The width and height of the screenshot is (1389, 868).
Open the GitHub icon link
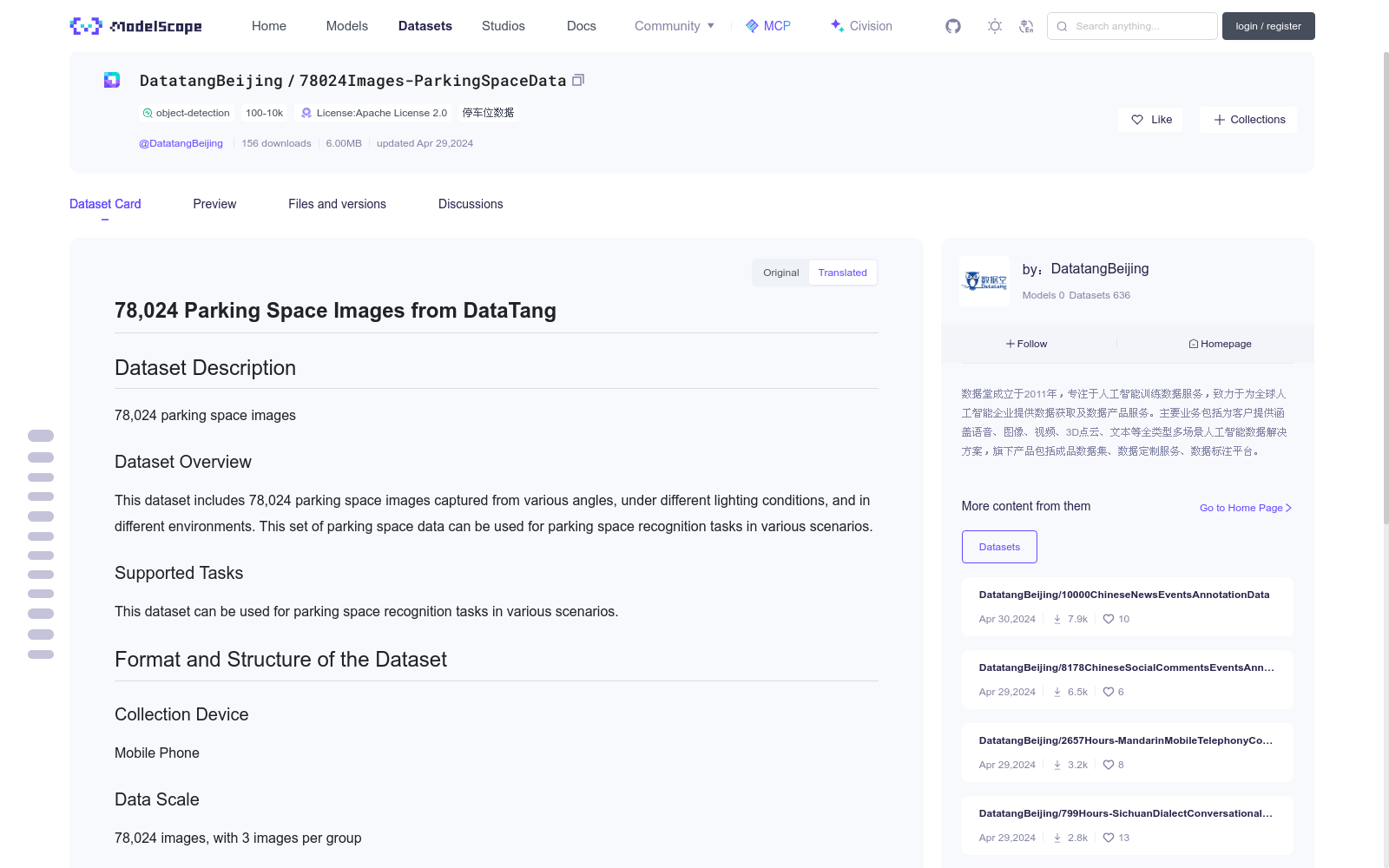(953, 26)
